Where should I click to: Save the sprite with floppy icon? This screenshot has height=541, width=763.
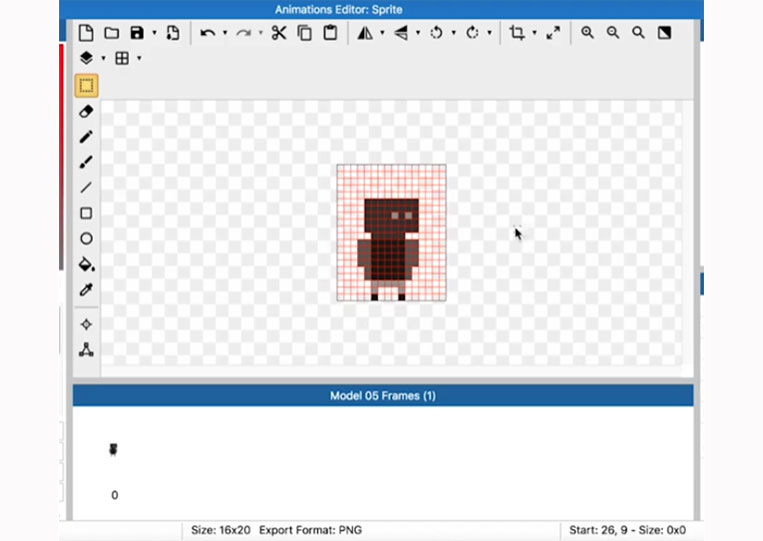coord(137,33)
